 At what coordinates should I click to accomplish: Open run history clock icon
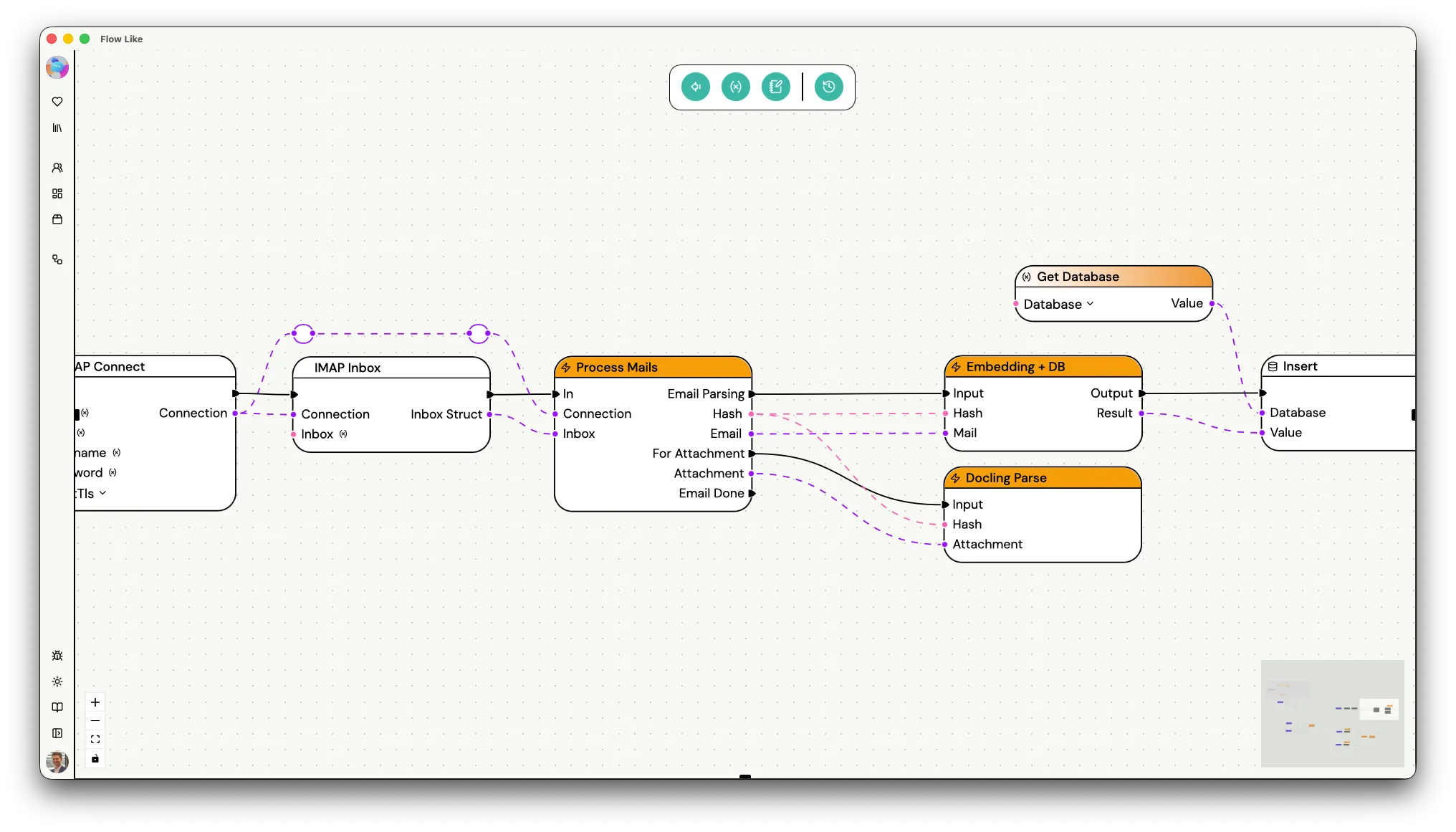tap(829, 87)
